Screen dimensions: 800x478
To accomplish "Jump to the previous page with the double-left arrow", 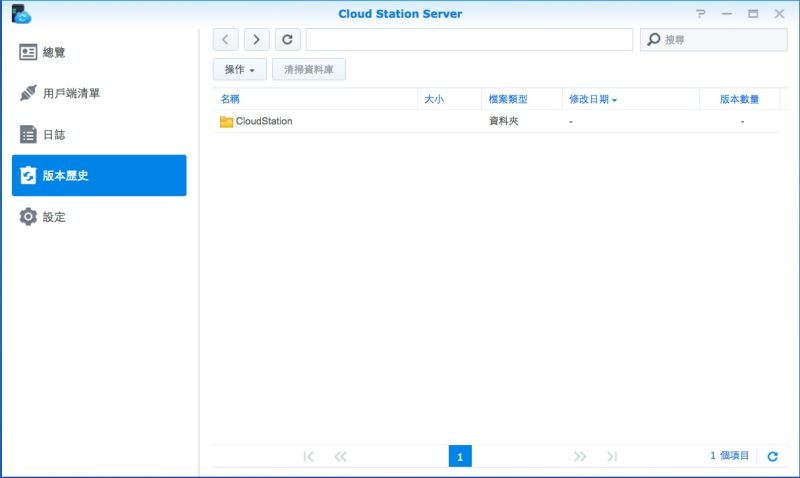I will coord(340,456).
